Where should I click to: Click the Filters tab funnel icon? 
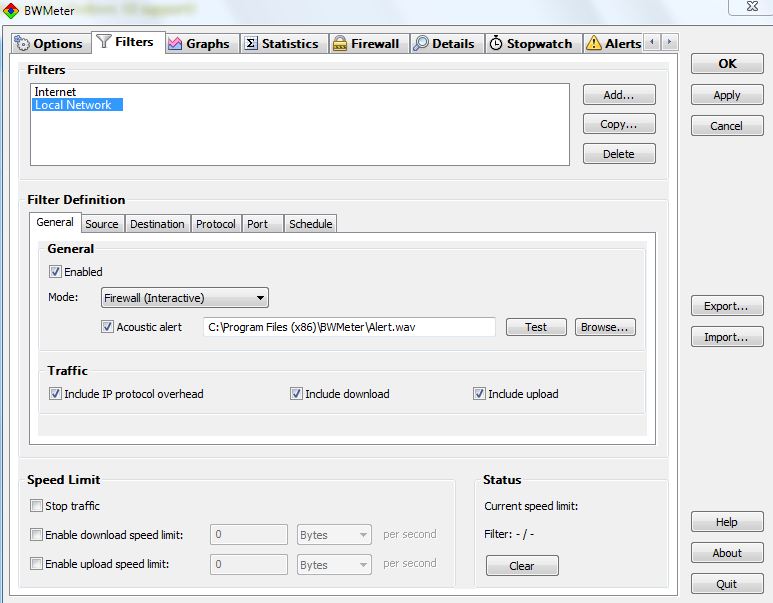[x=104, y=41]
